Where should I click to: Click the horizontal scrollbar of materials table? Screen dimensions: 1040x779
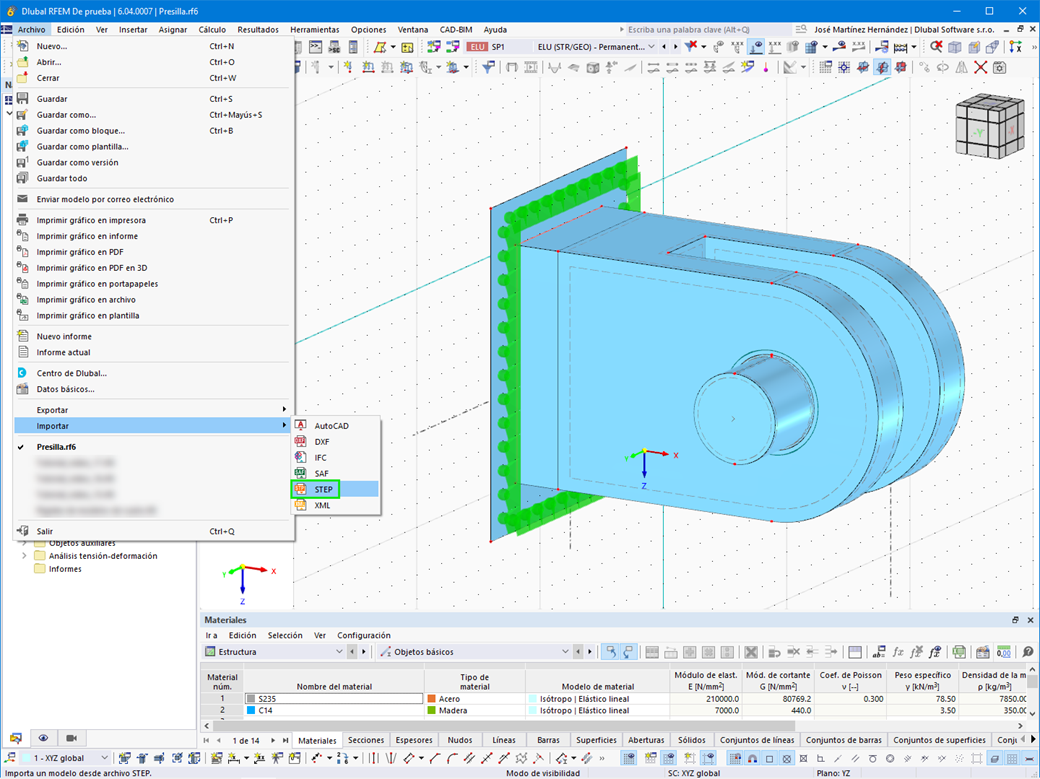pos(504,726)
